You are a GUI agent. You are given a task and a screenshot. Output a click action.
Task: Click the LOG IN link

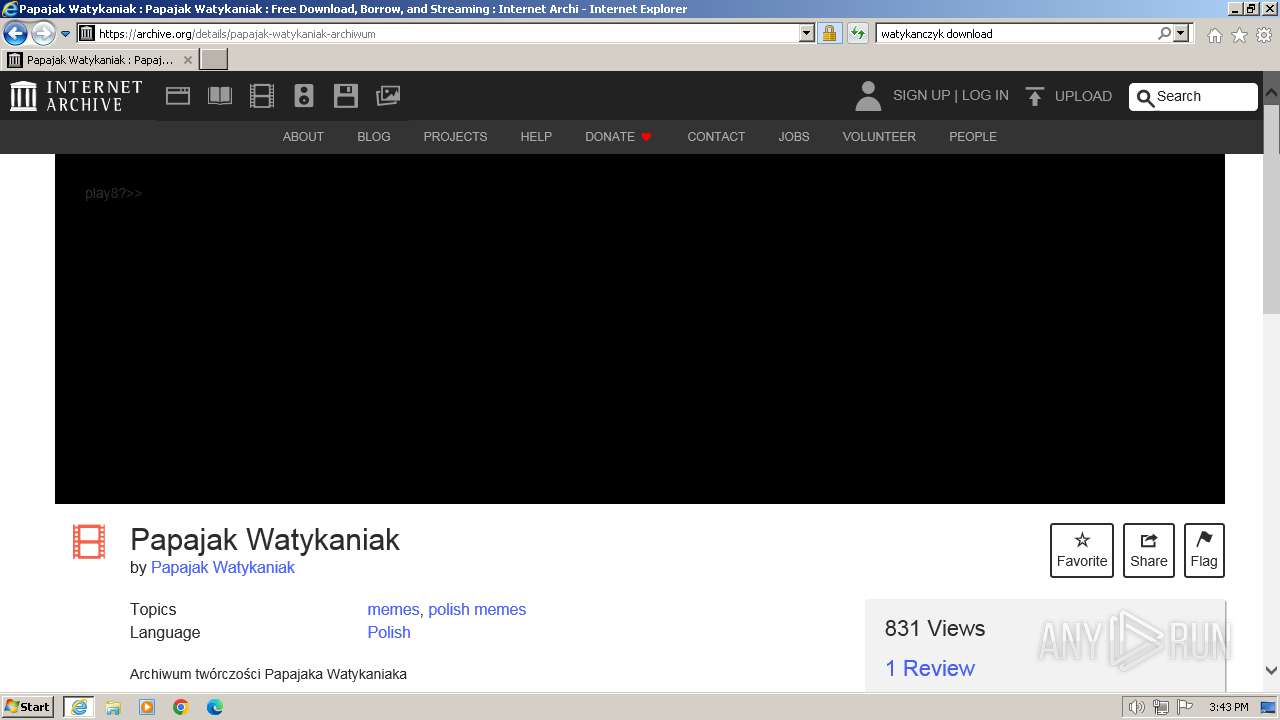pos(985,95)
